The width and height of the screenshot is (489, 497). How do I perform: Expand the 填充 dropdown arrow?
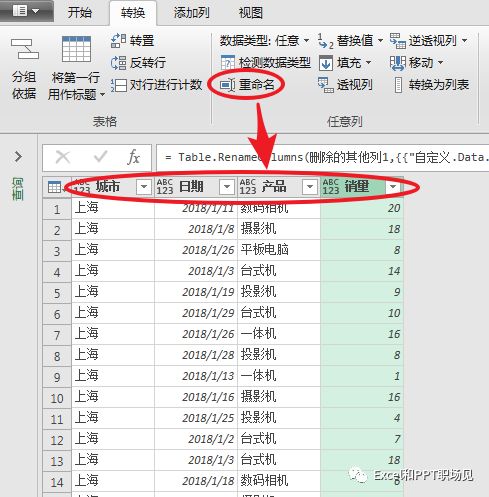368,62
